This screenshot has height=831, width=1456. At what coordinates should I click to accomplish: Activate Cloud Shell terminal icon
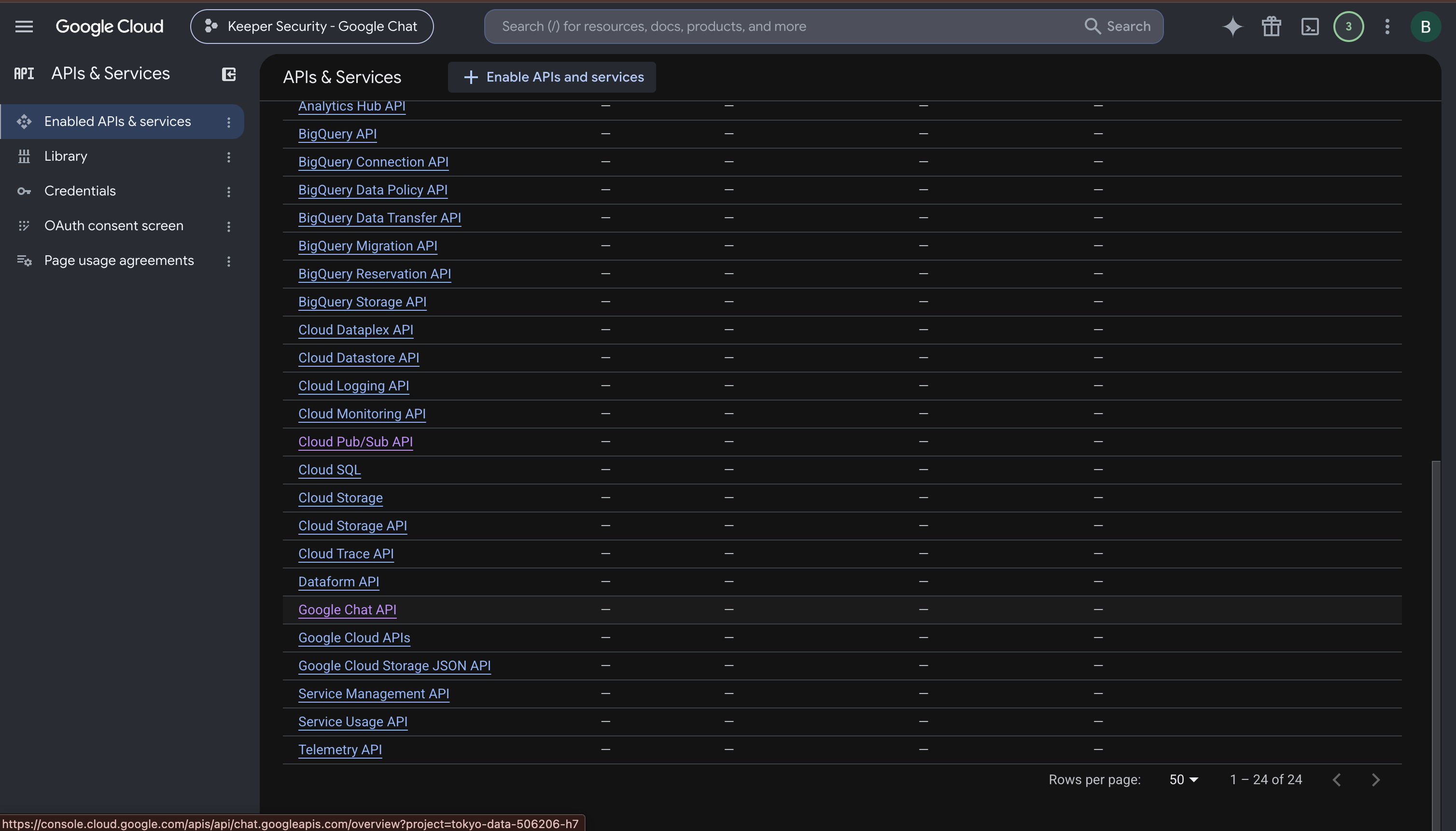point(1310,26)
